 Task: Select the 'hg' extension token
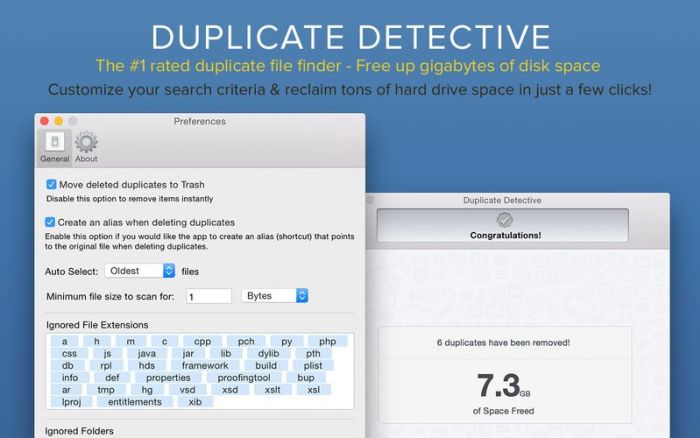pos(147,389)
